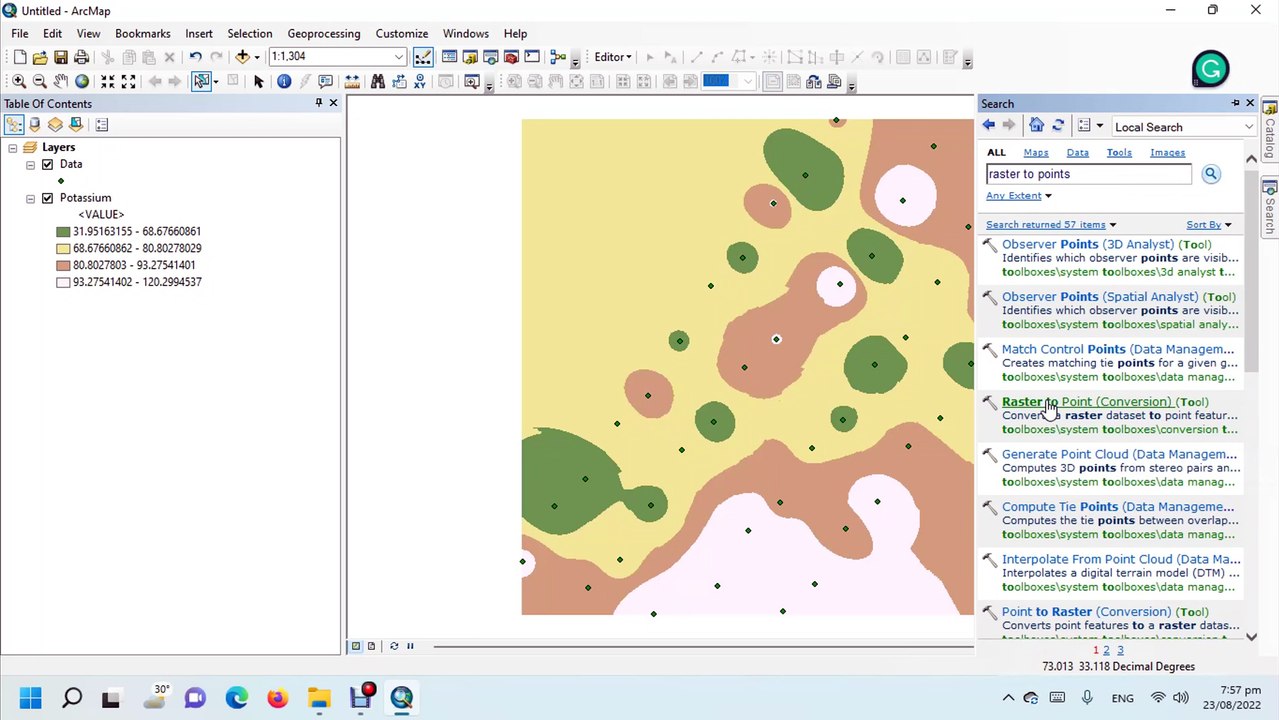The height and width of the screenshot is (720, 1279).
Task: Click the Go To XY icon
Action: [419, 81]
